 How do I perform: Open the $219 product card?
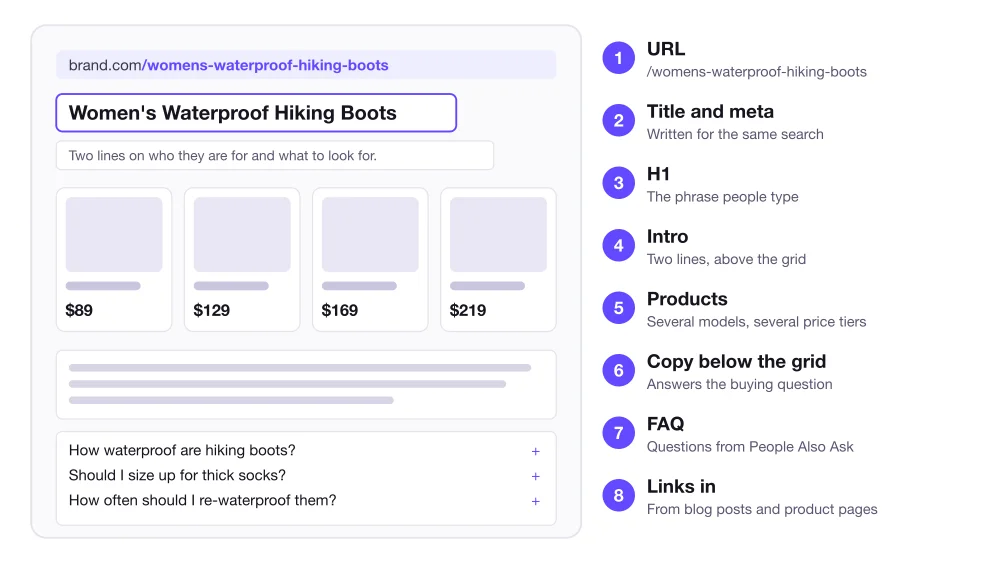tap(498, 260)
